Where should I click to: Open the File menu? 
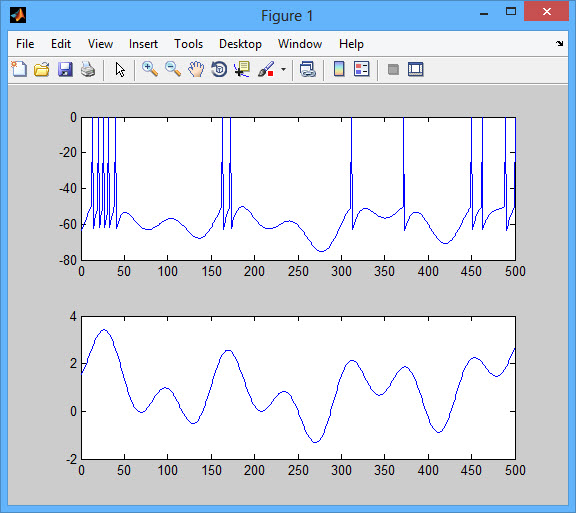coord(25,44)
